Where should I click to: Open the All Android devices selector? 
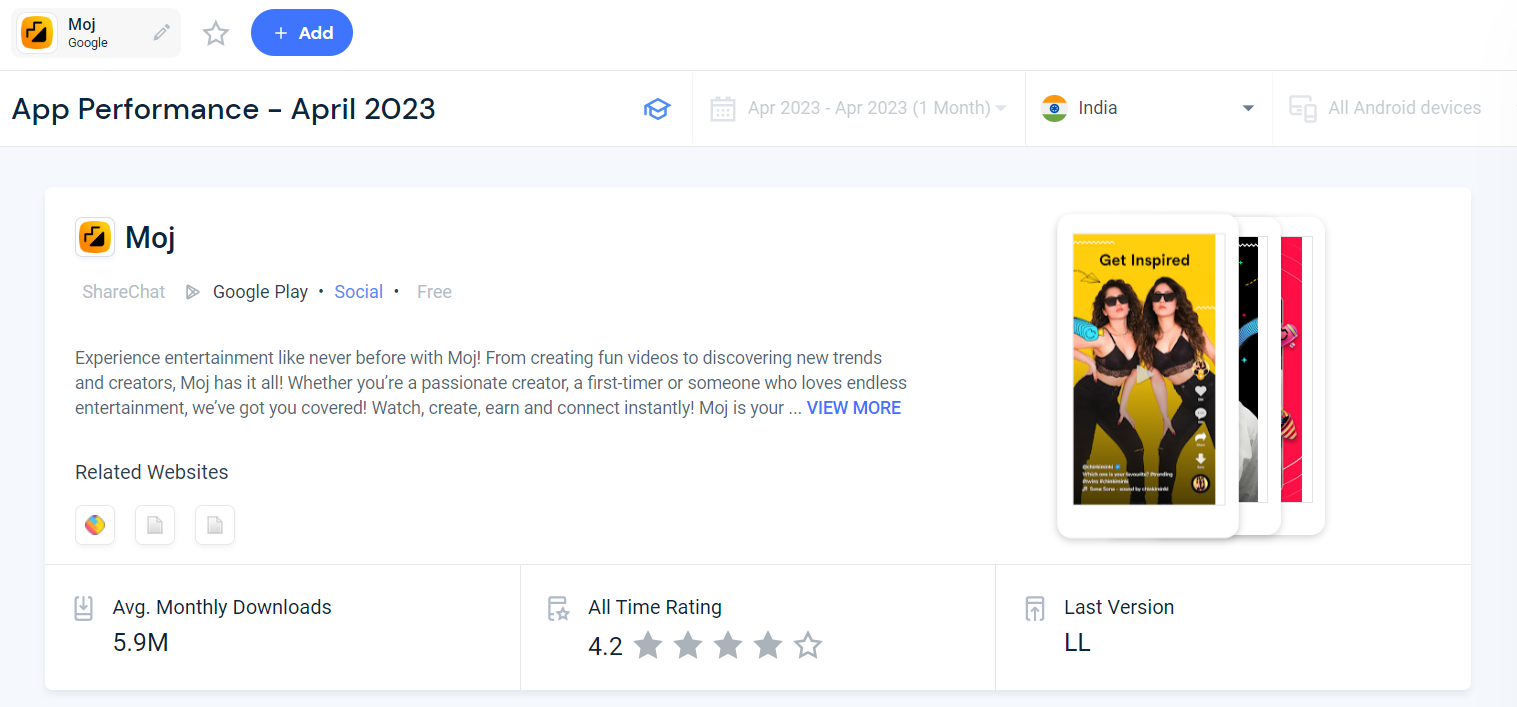click(x=1385, y=108)
